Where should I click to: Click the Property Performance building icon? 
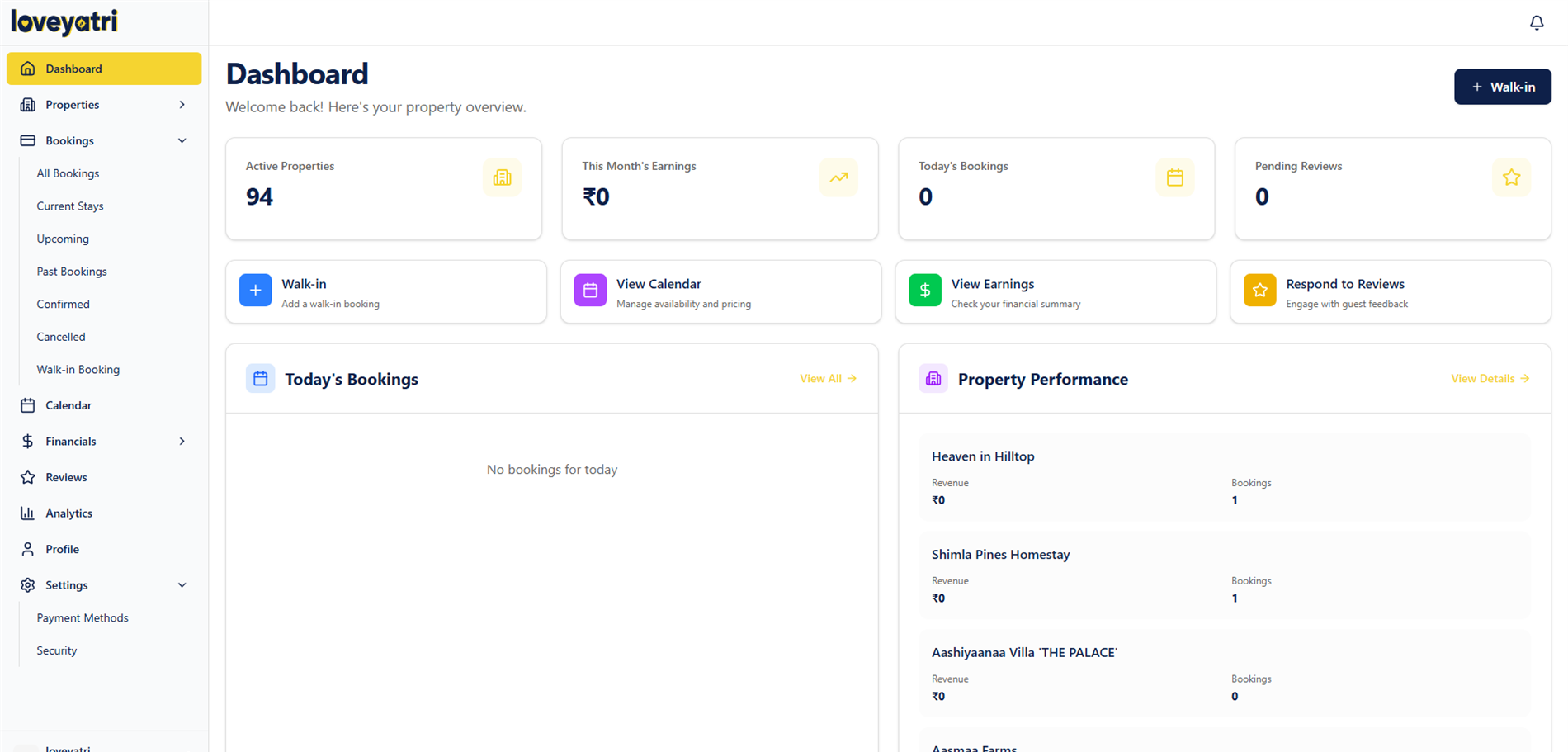(933, 379)
